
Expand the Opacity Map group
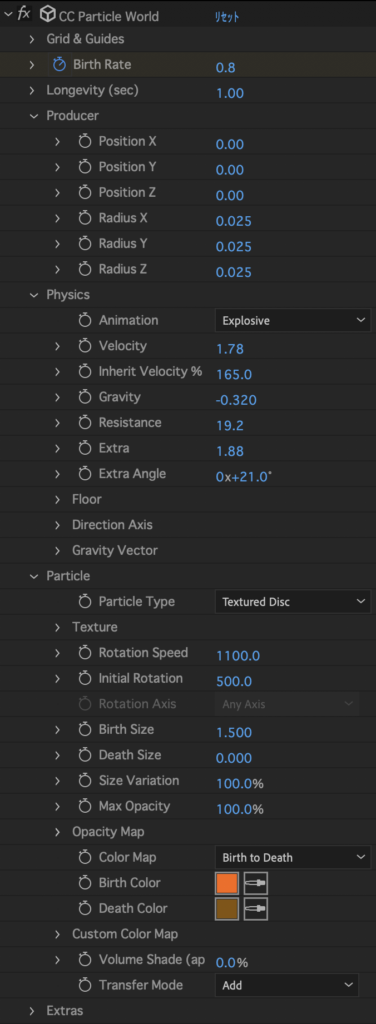tap(57, 832)
